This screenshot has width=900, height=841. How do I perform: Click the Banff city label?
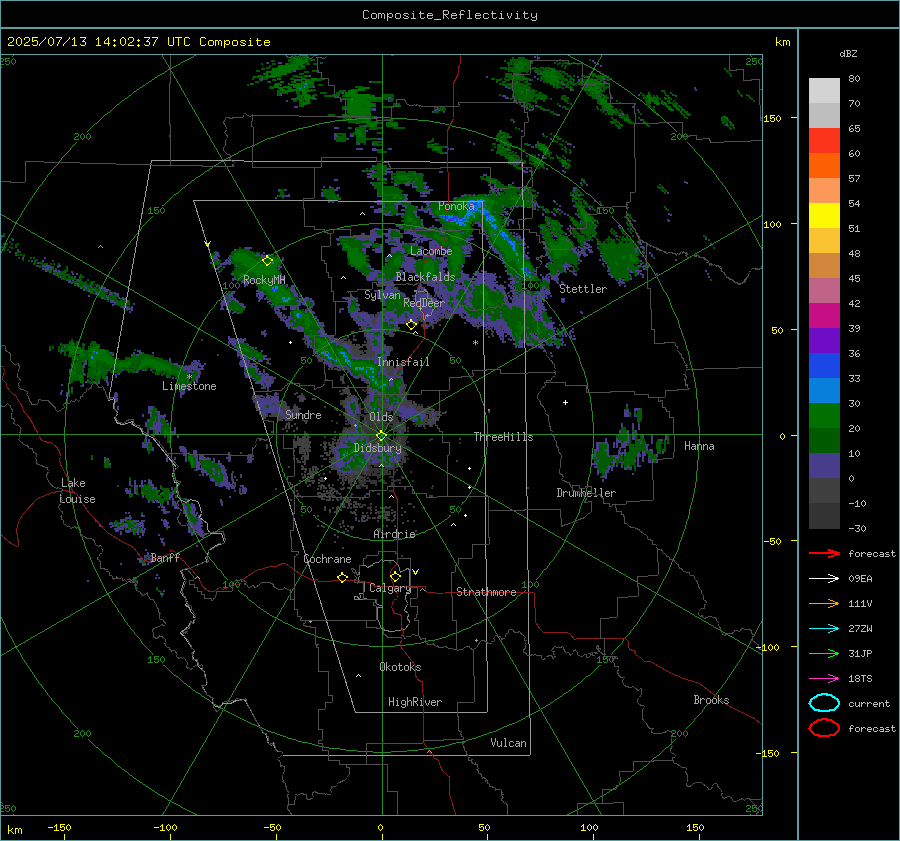pos(165,557)
